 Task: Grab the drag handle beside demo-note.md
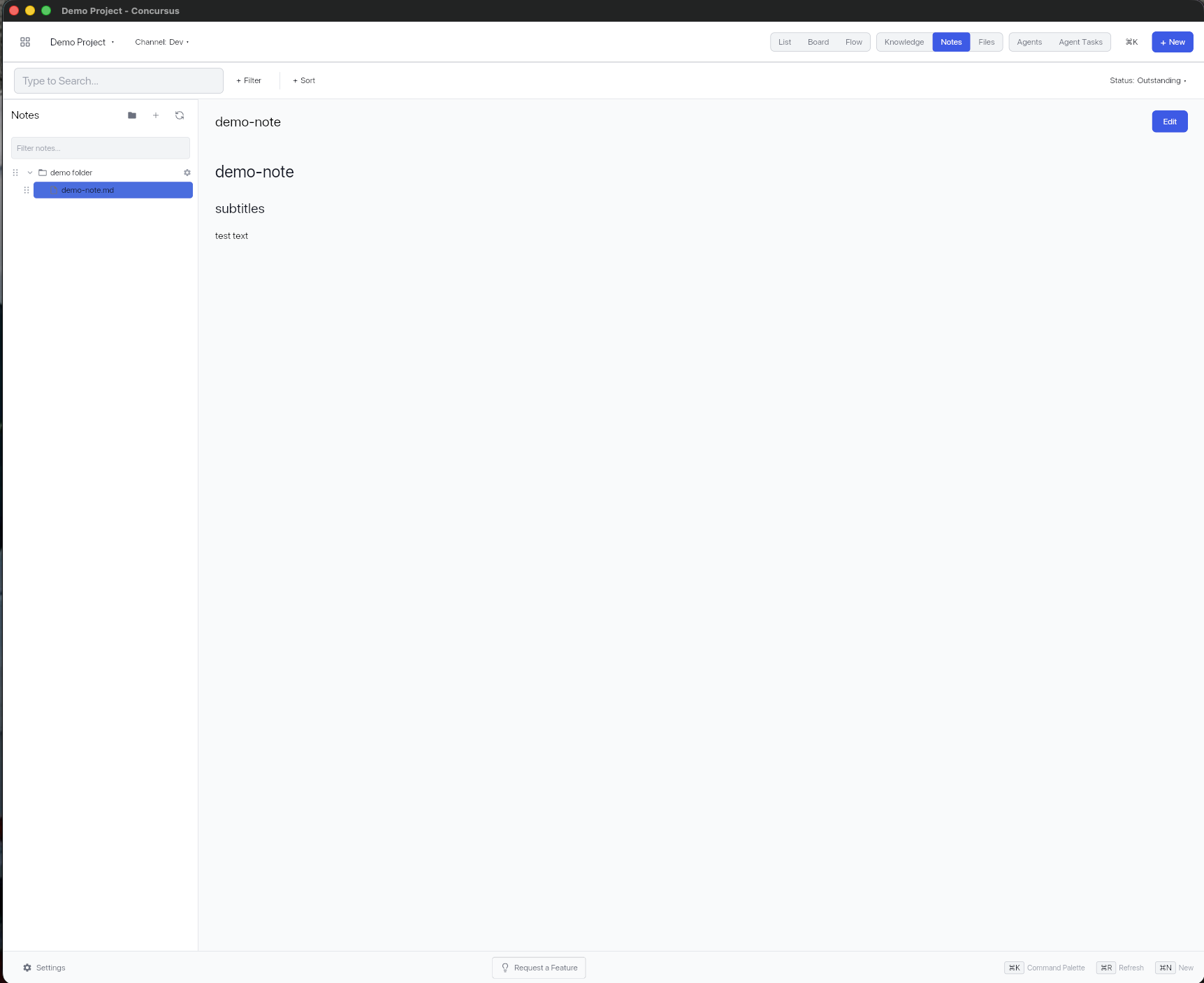27,190
